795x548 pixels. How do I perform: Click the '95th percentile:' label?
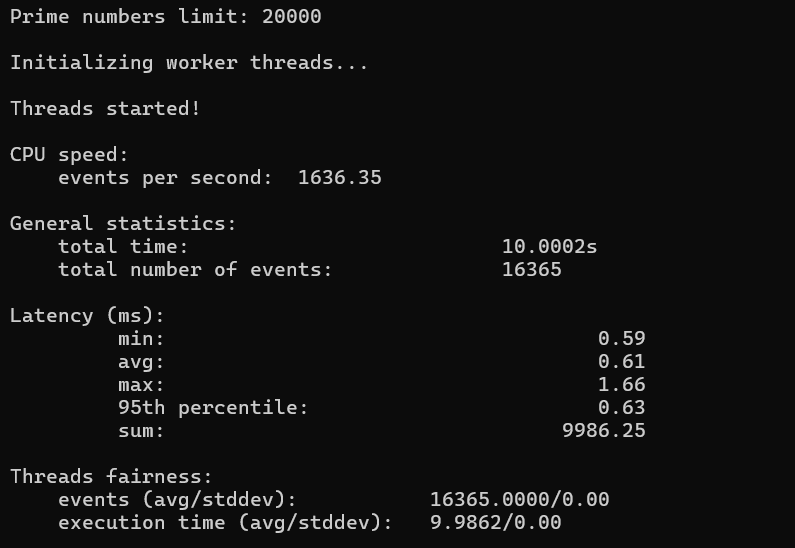pos(213,408)
